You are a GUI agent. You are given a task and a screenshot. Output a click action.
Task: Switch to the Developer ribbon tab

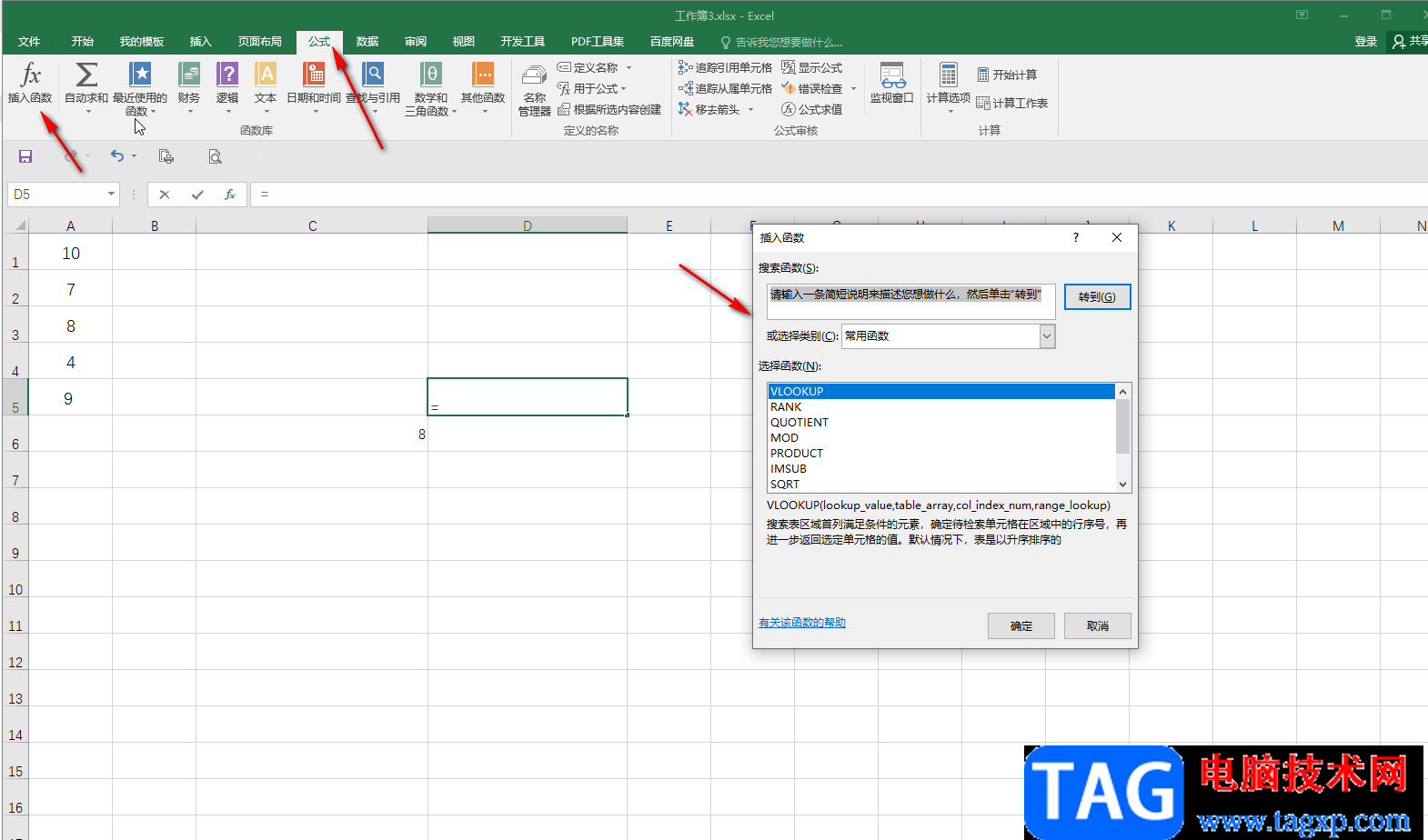point(523,42)
